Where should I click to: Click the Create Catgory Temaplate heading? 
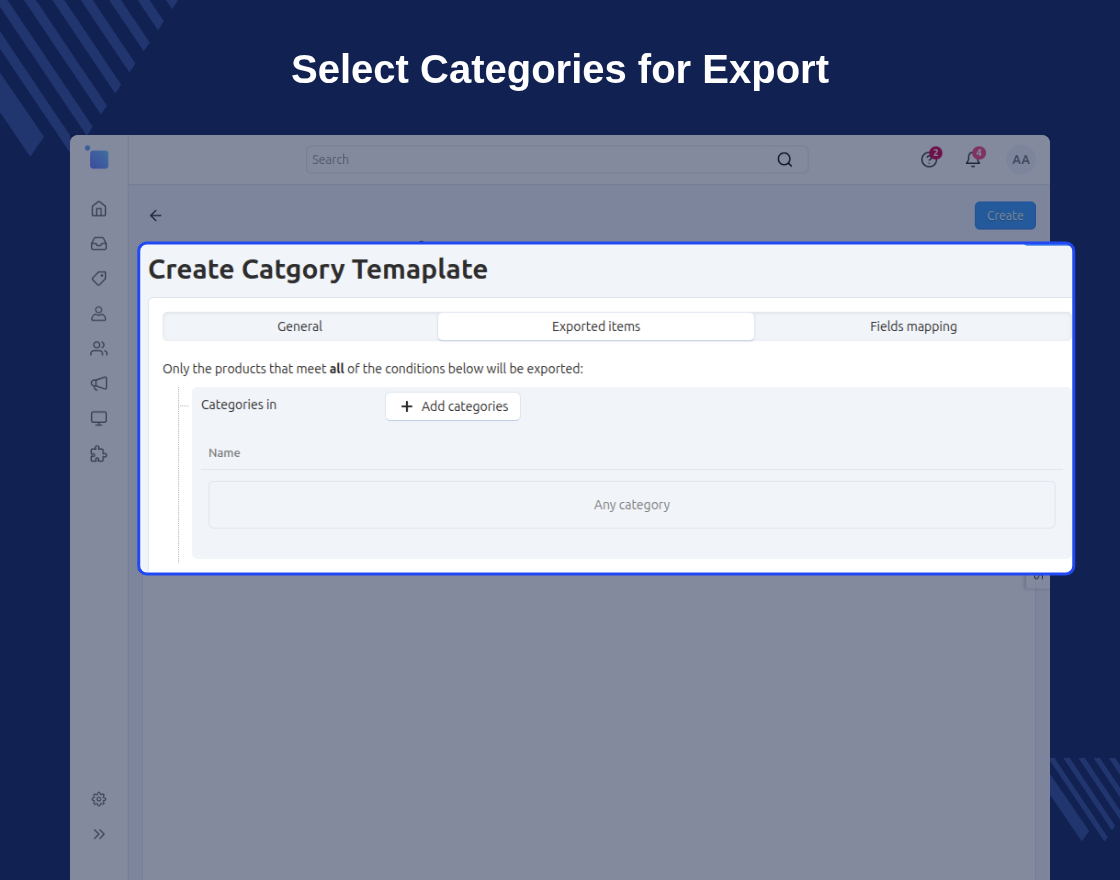pos(318,269)
